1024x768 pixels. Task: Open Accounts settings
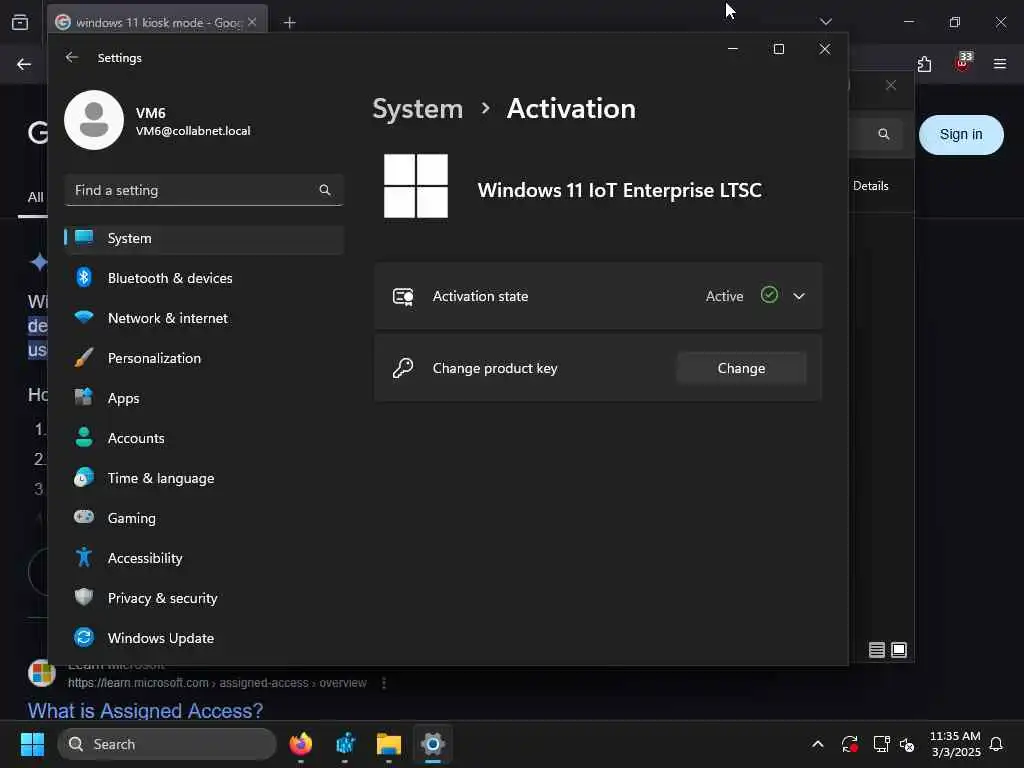coord(204,438)
